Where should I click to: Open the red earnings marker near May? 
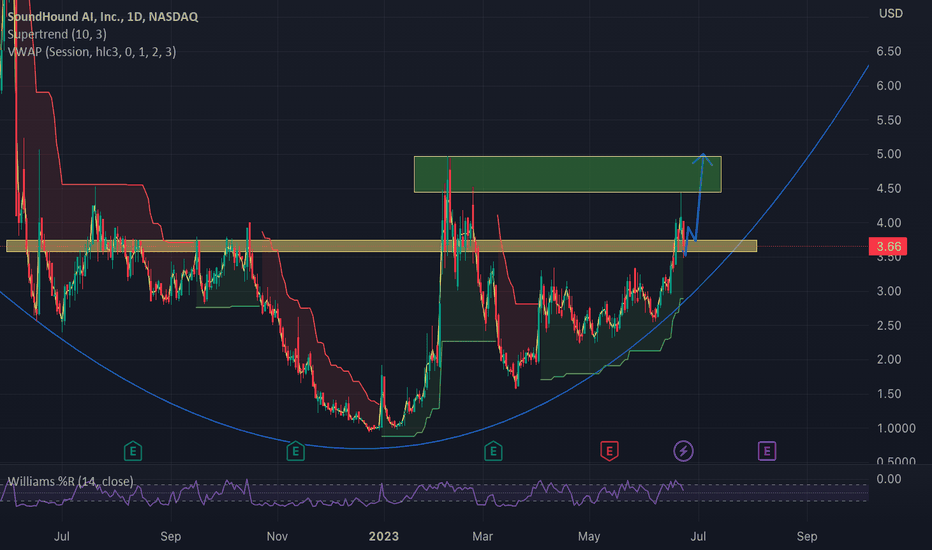click(x=609, y=451)
